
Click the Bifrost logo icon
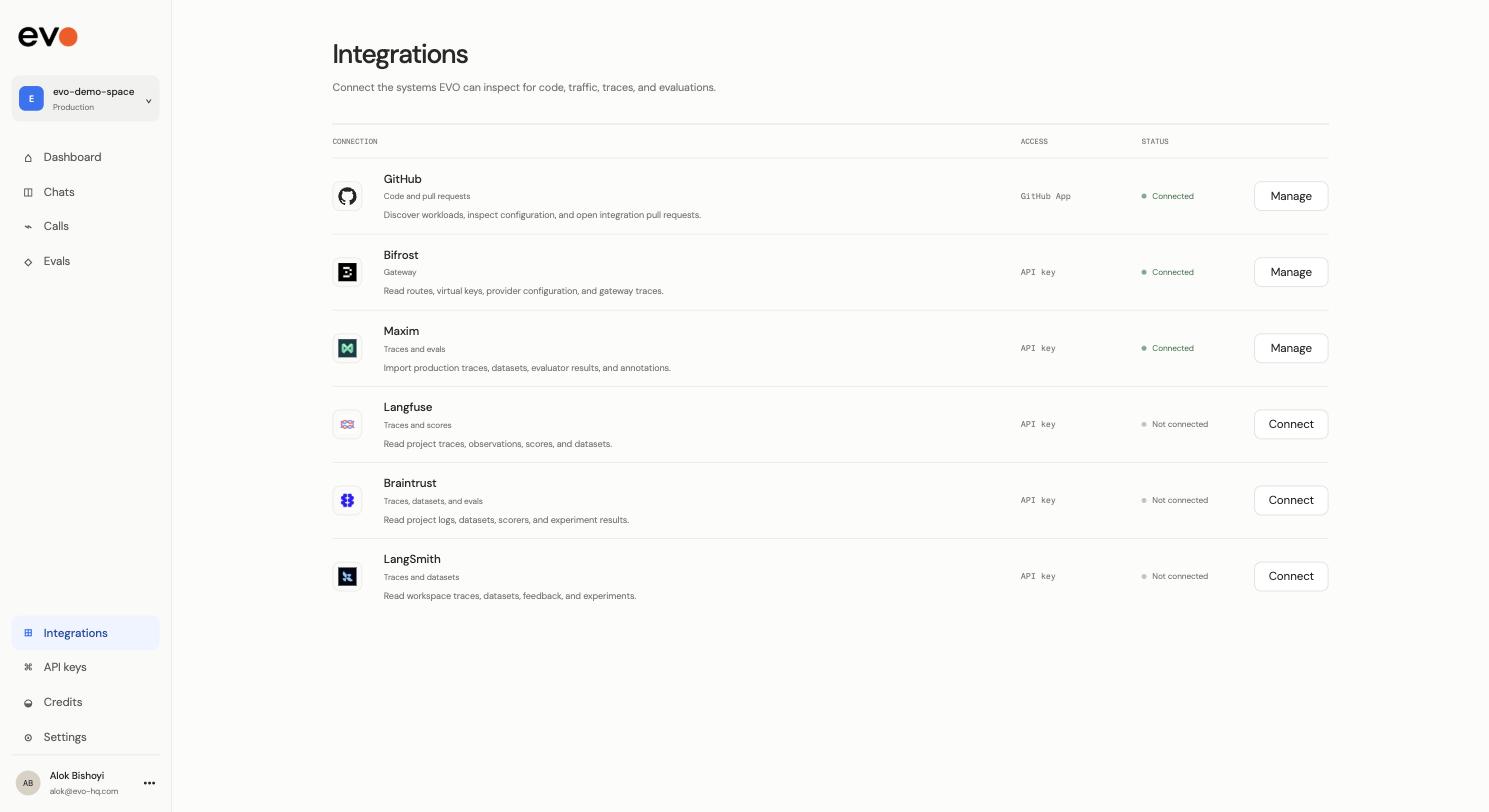click(347, 272)
